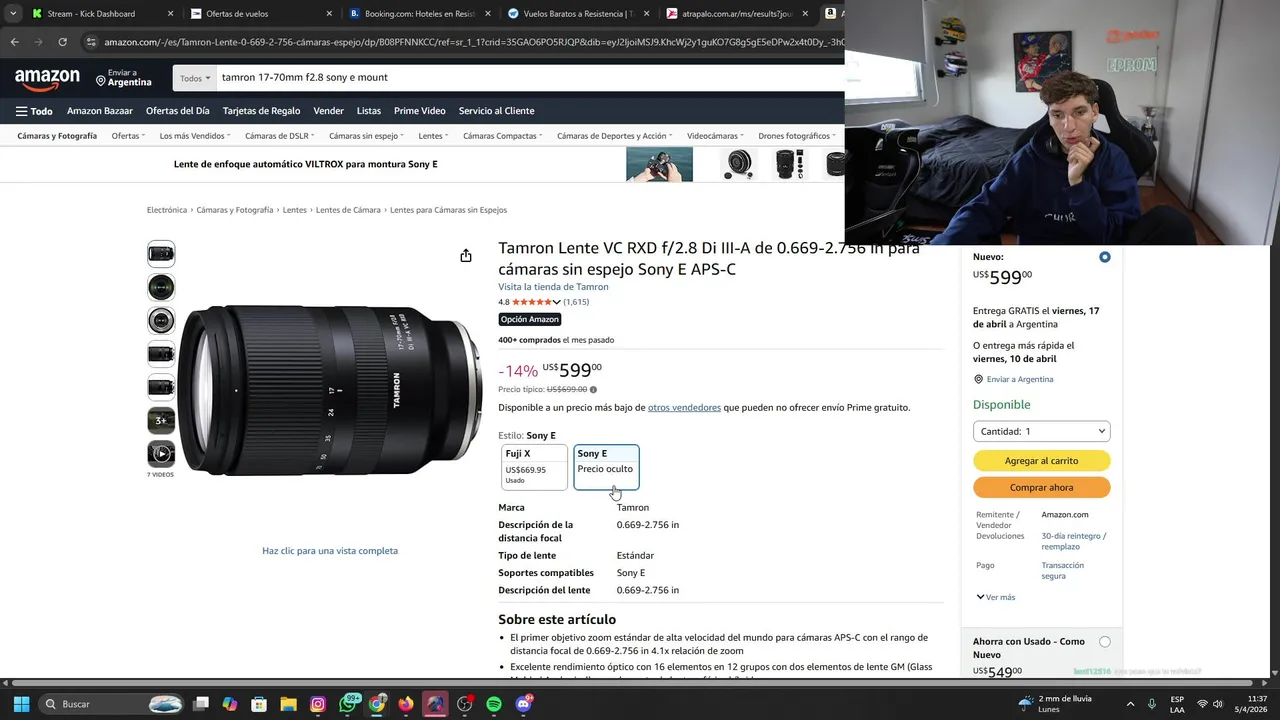The width and height of the screenshot is (1280, 720).
Task: Click Haz clic para una vista completa
Action: (x=330, y=551)
